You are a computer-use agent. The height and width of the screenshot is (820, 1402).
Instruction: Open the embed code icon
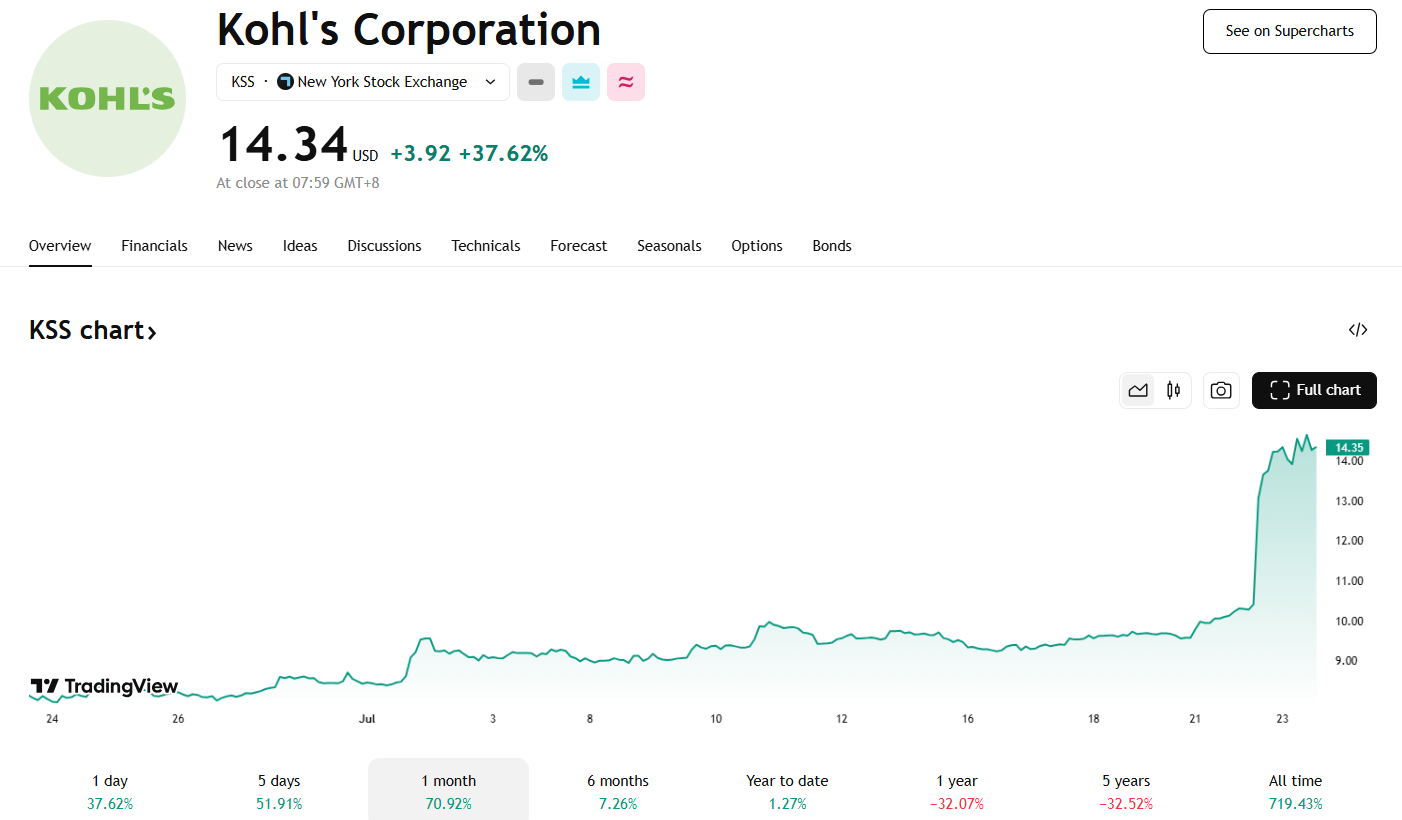tap(1357, 330)
